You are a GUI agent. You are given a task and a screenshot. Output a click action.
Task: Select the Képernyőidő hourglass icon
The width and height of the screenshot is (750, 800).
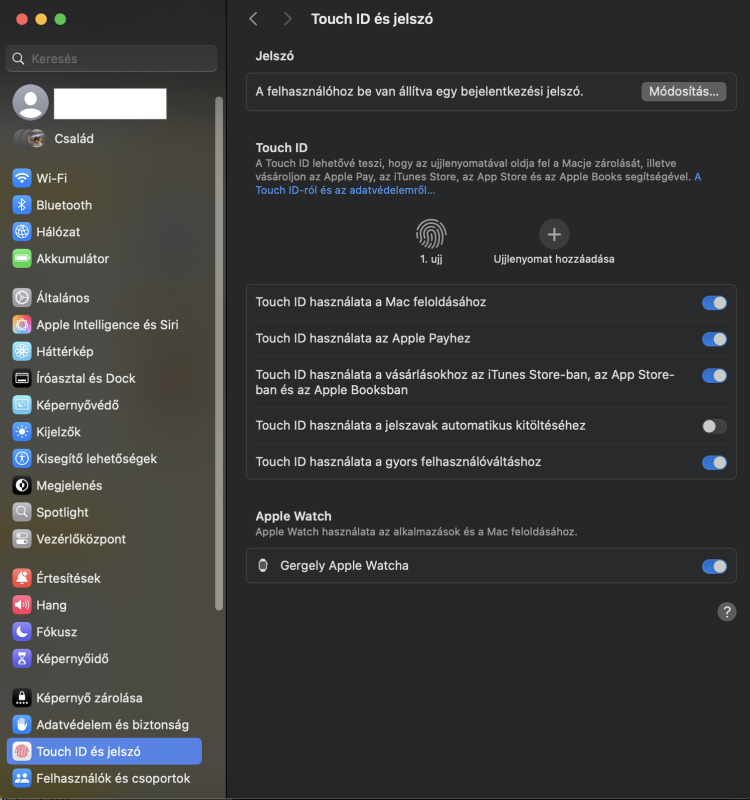click(x=21, y=659)
